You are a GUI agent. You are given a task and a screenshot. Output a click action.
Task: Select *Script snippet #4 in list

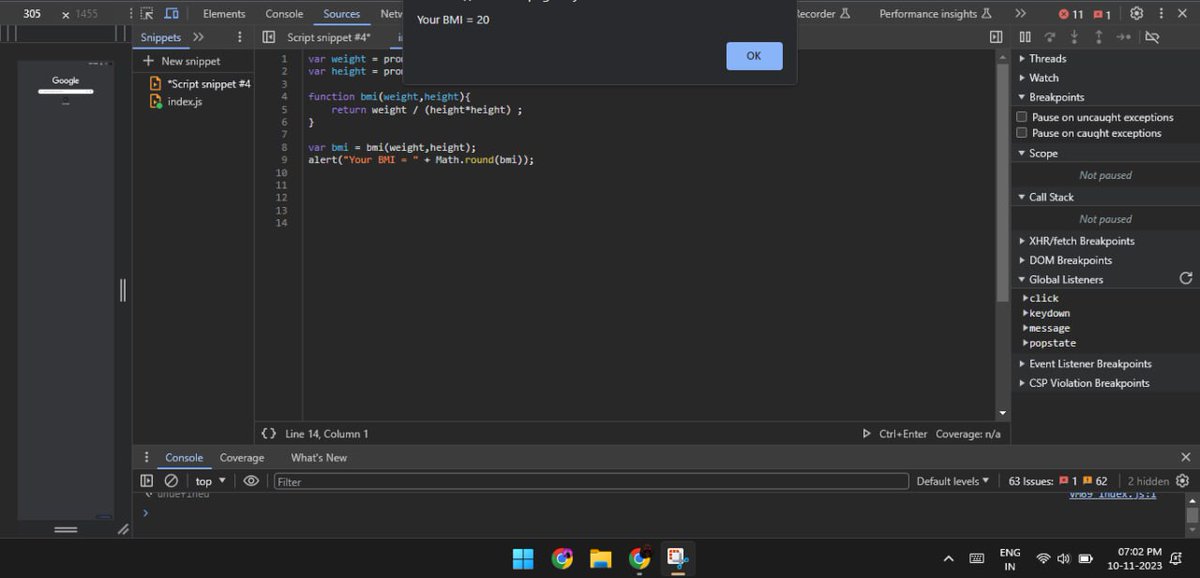click(x=200, y=84)
